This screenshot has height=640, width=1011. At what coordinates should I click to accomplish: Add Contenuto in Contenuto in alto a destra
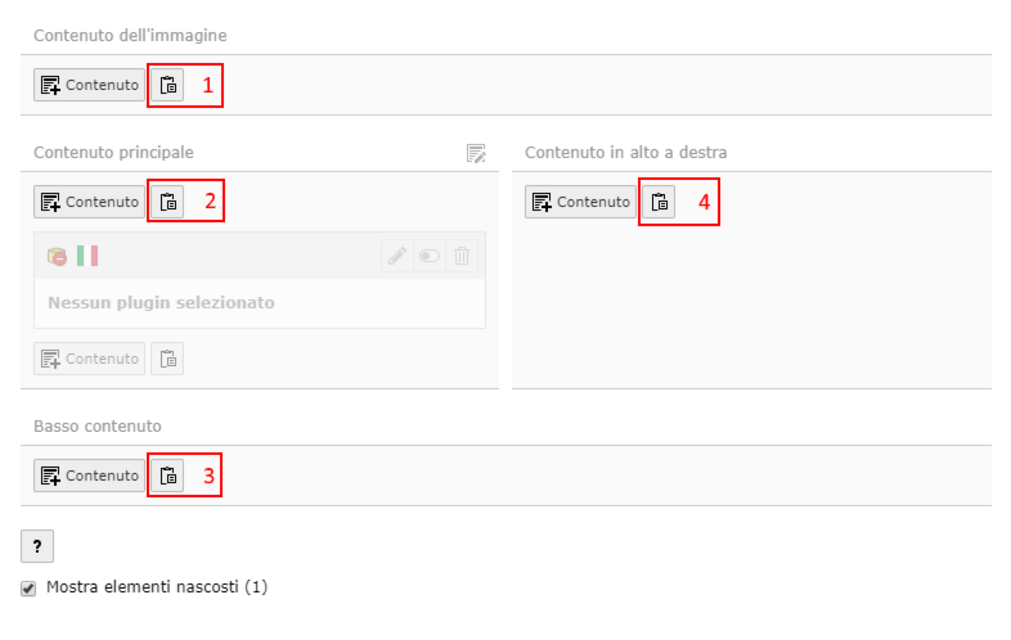[580, 202]
